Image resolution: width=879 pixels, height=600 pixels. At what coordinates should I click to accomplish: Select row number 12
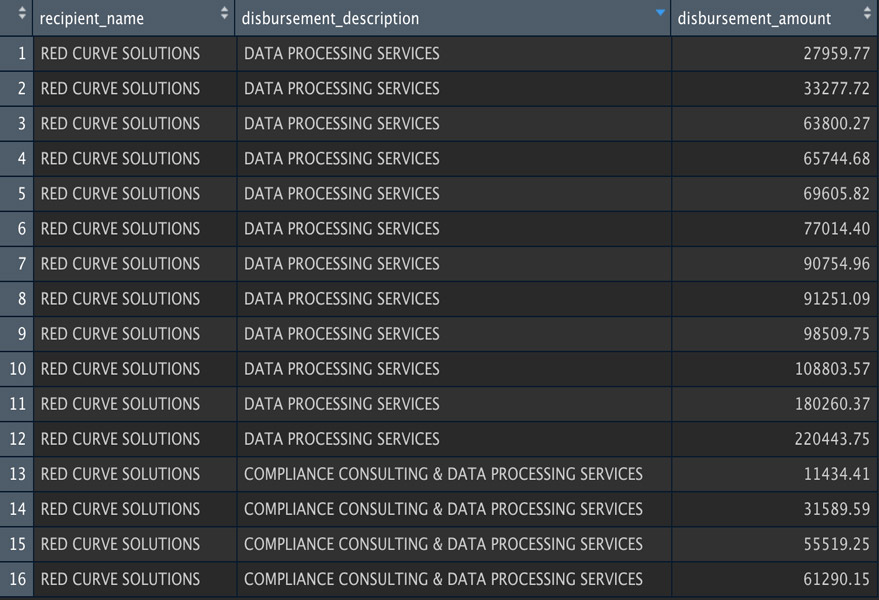(x=17, y=439)
